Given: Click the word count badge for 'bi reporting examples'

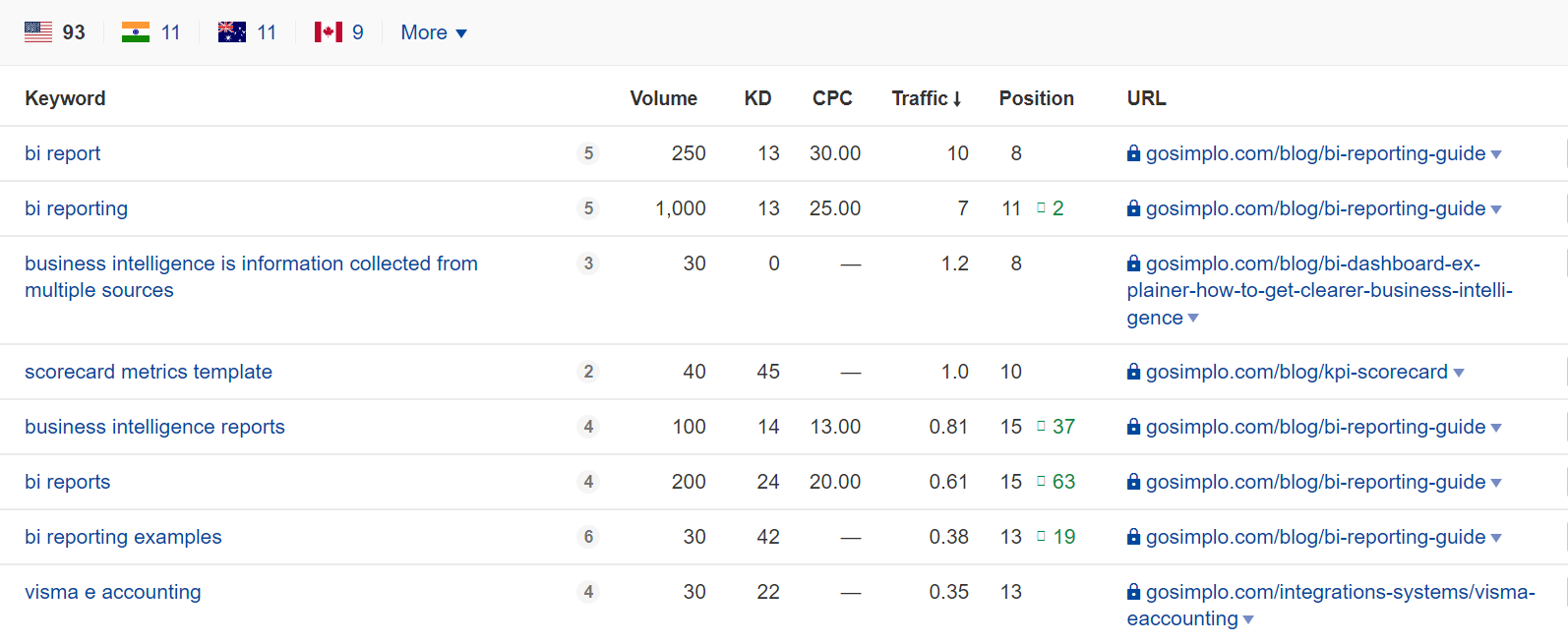Looking at the screenshot, I should (588, 537).
